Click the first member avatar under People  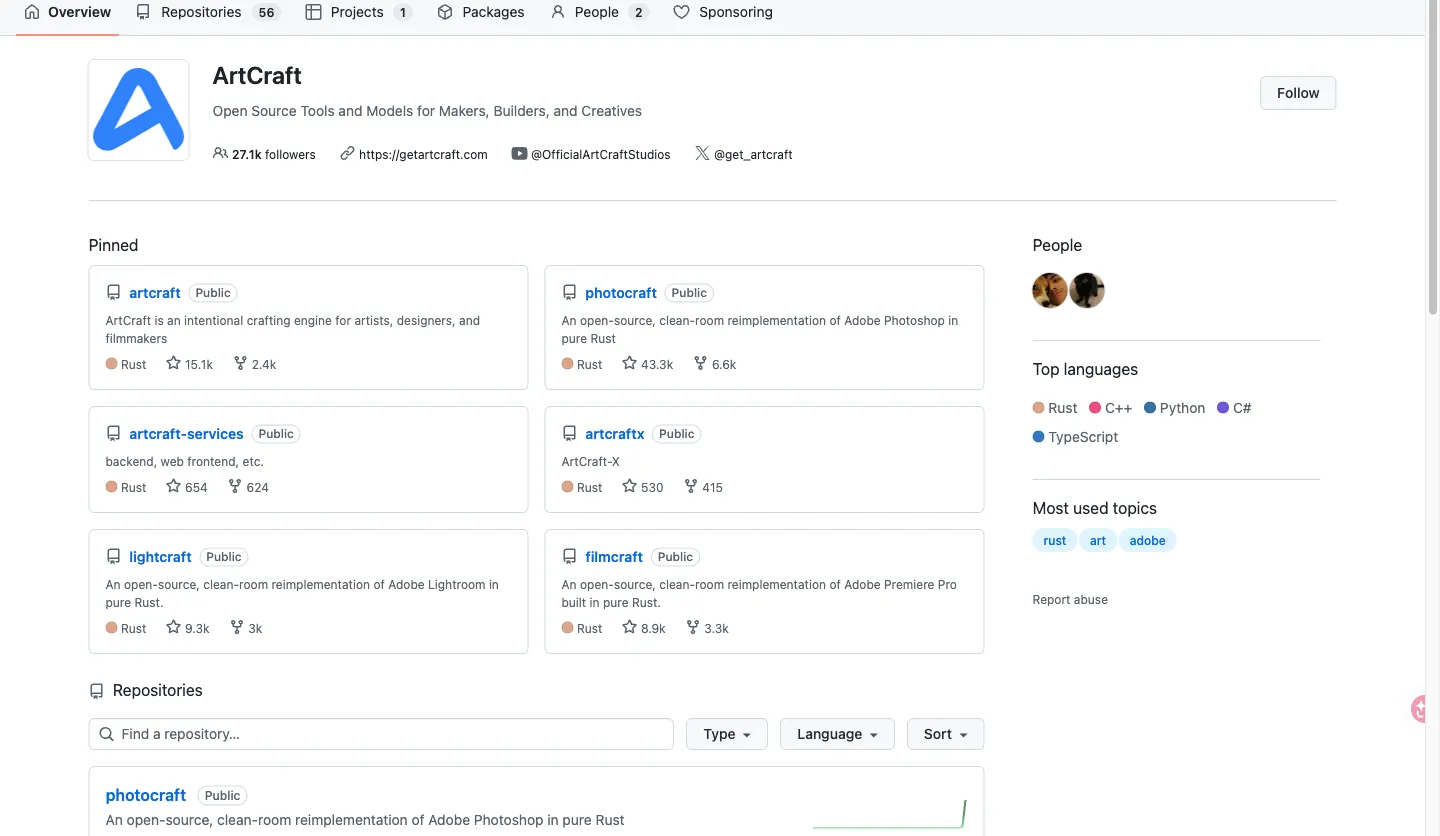click(1050, 291)
